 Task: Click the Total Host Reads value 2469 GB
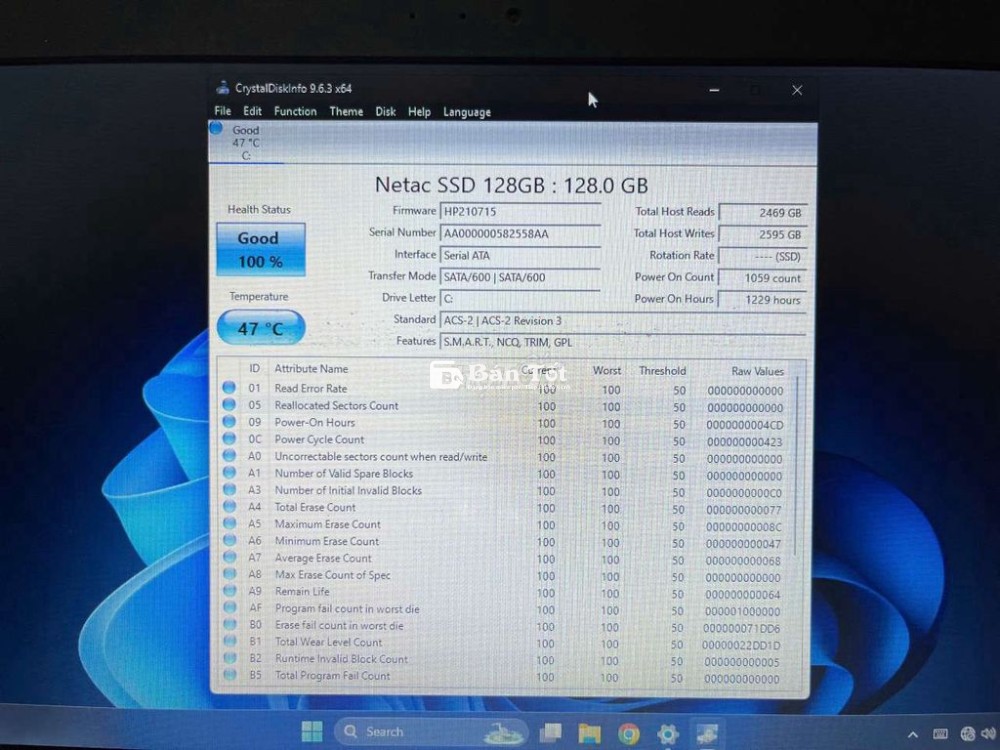(x=762, y=213)
